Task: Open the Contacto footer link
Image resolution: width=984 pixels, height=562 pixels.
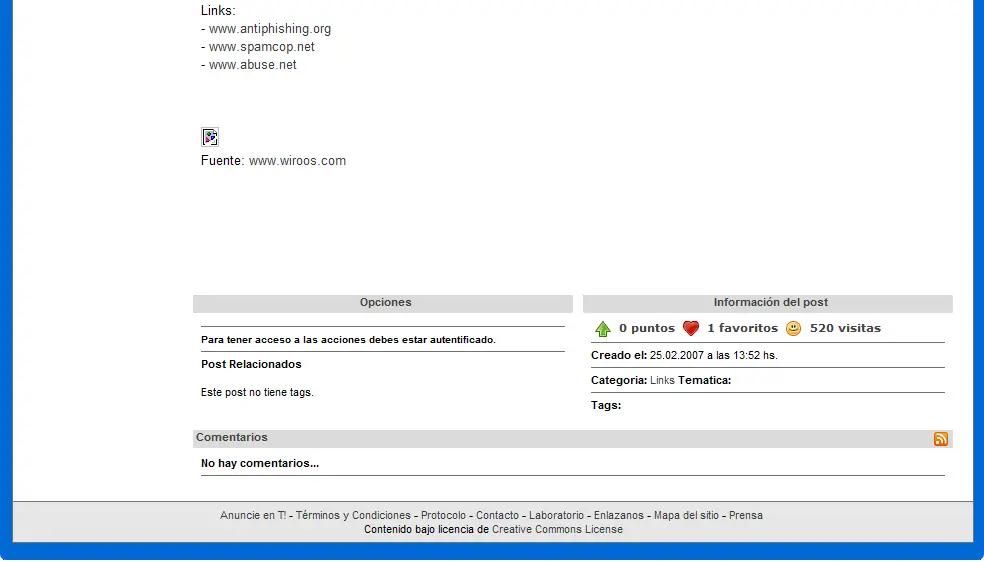Action: 497,515
